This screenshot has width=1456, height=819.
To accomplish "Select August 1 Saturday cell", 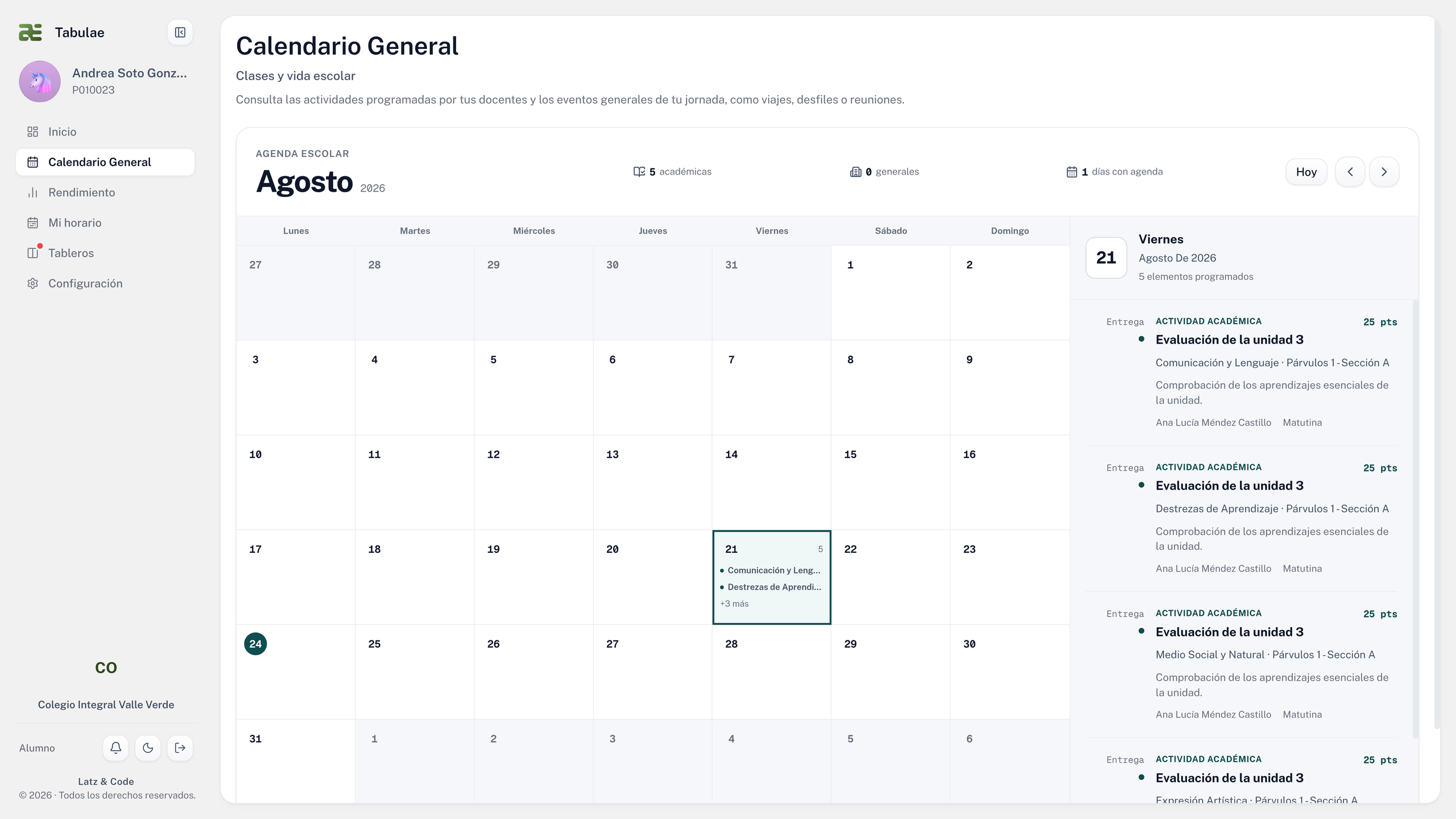I will (891, 293).
